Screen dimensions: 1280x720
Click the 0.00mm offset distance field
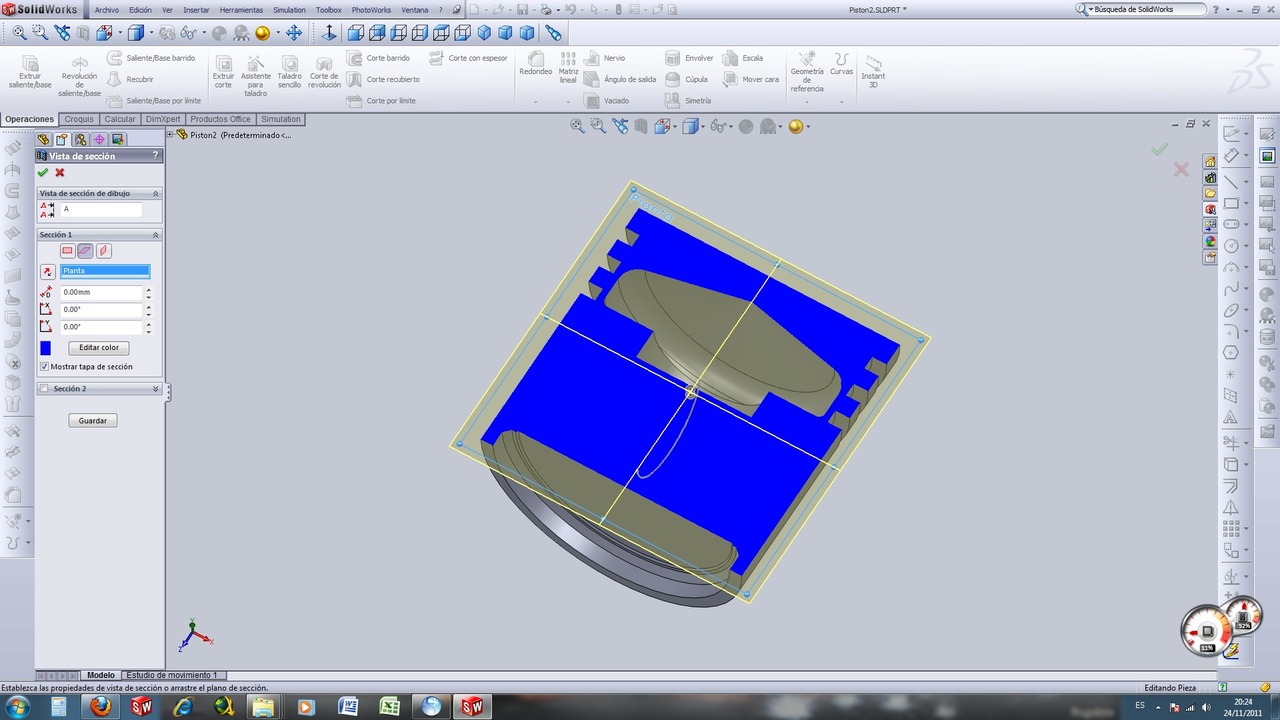[101, 293]
